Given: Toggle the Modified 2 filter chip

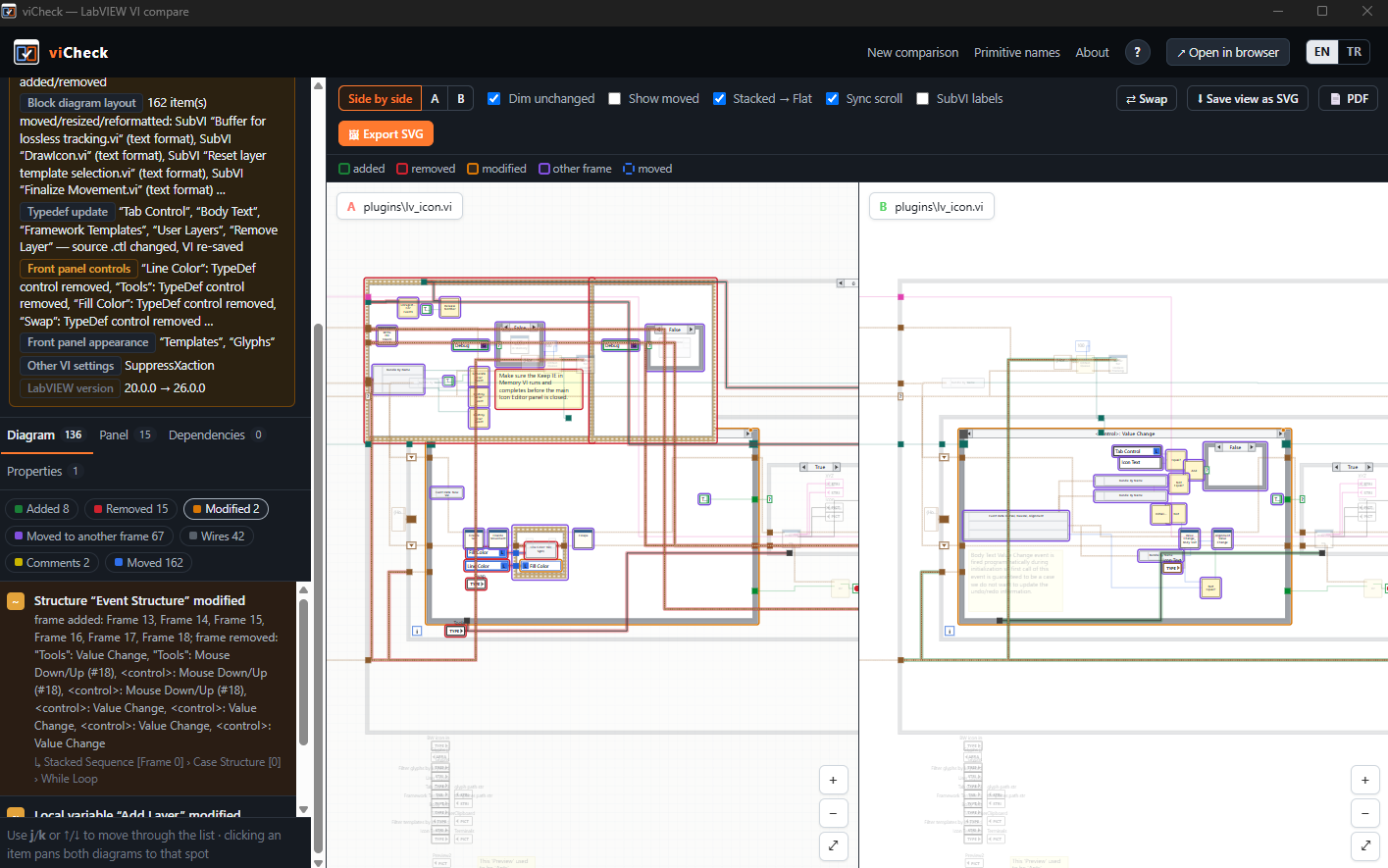Looking at the screenshot, I should pyautogui.click(x=226, y=509).
